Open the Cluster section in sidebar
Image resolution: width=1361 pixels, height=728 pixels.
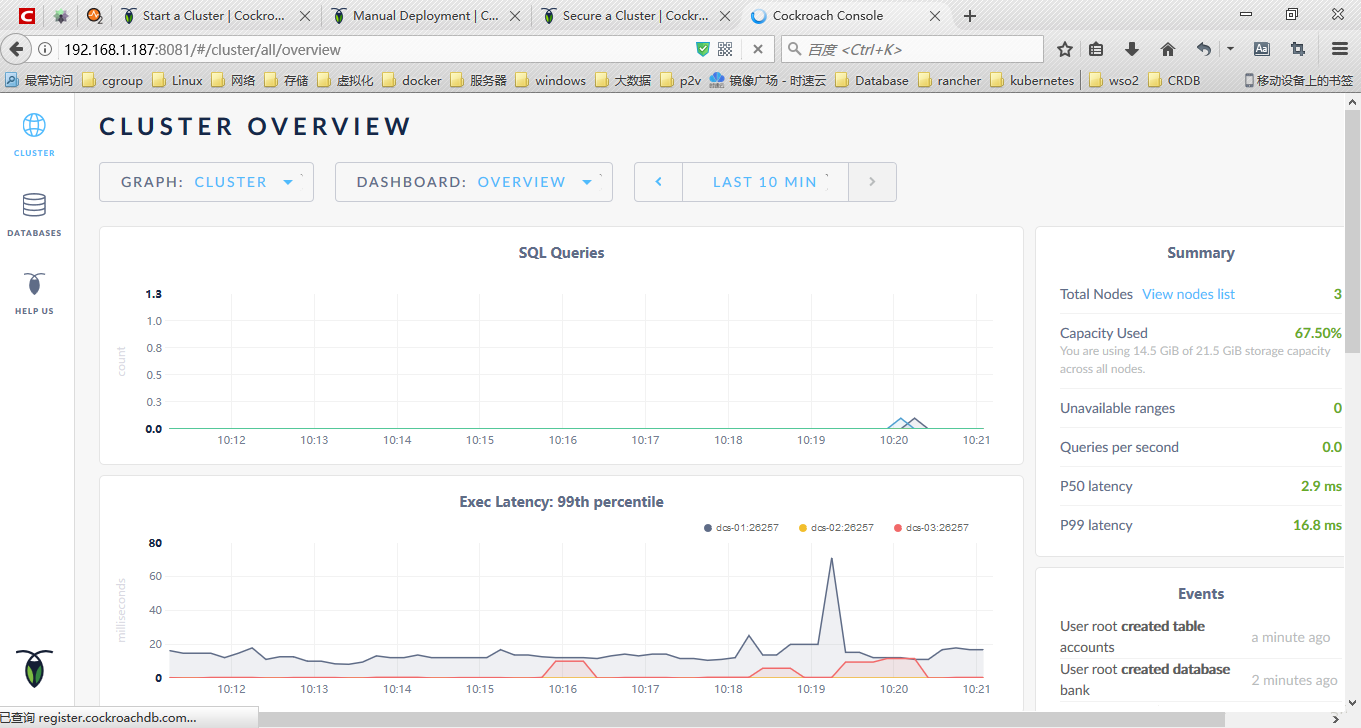click(34, 134)
